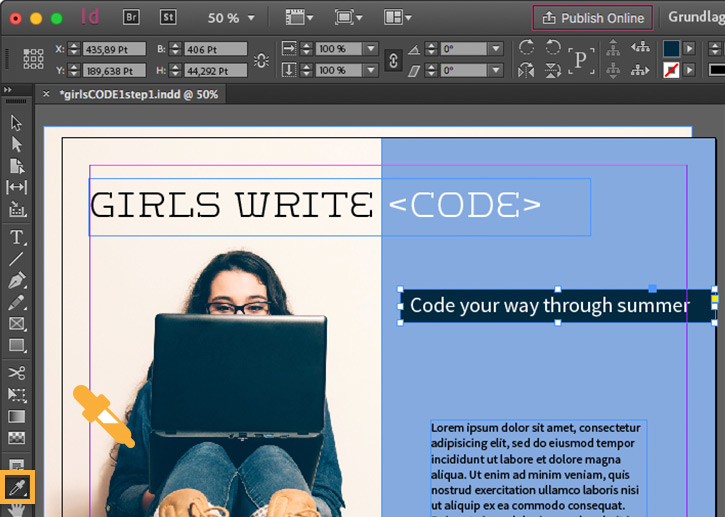Click the stroke swatch set to none
725x517 pixels.
671,70
